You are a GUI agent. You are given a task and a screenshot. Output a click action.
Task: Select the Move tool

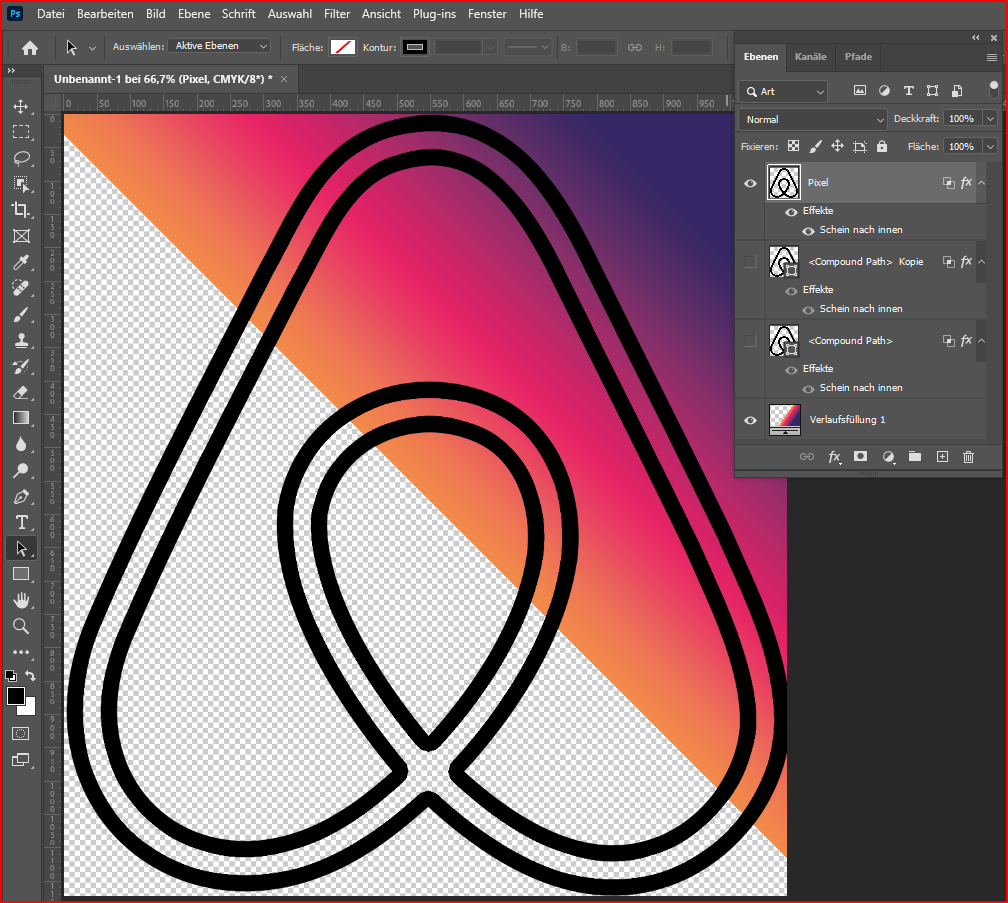pos(21,107)
